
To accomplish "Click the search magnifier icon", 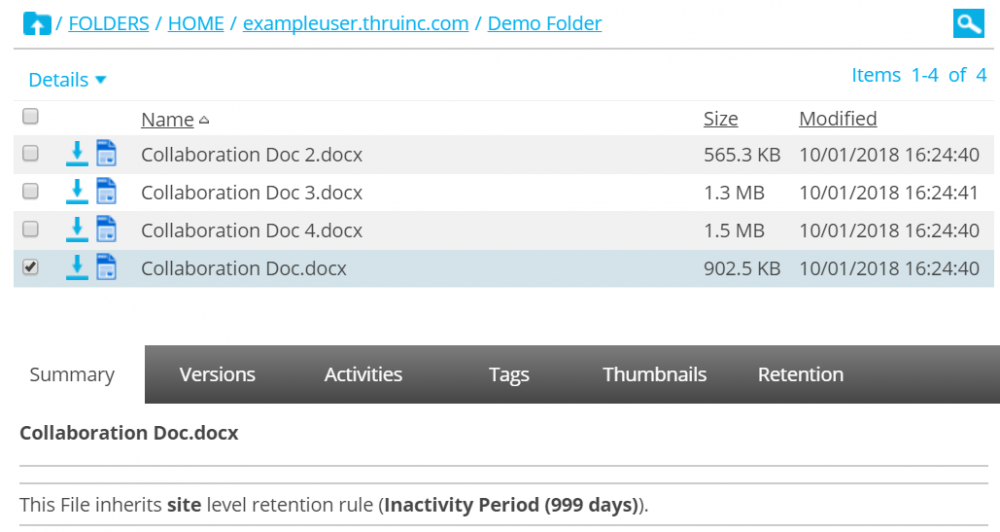I will pos(968,24).
